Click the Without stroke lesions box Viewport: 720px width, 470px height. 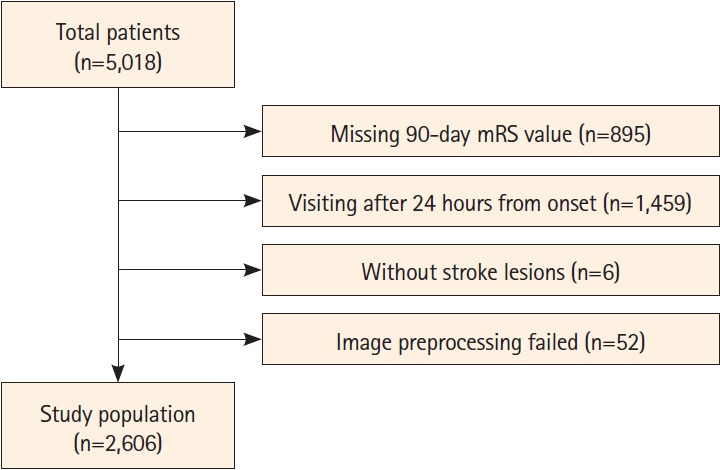[x=490, y=271]
